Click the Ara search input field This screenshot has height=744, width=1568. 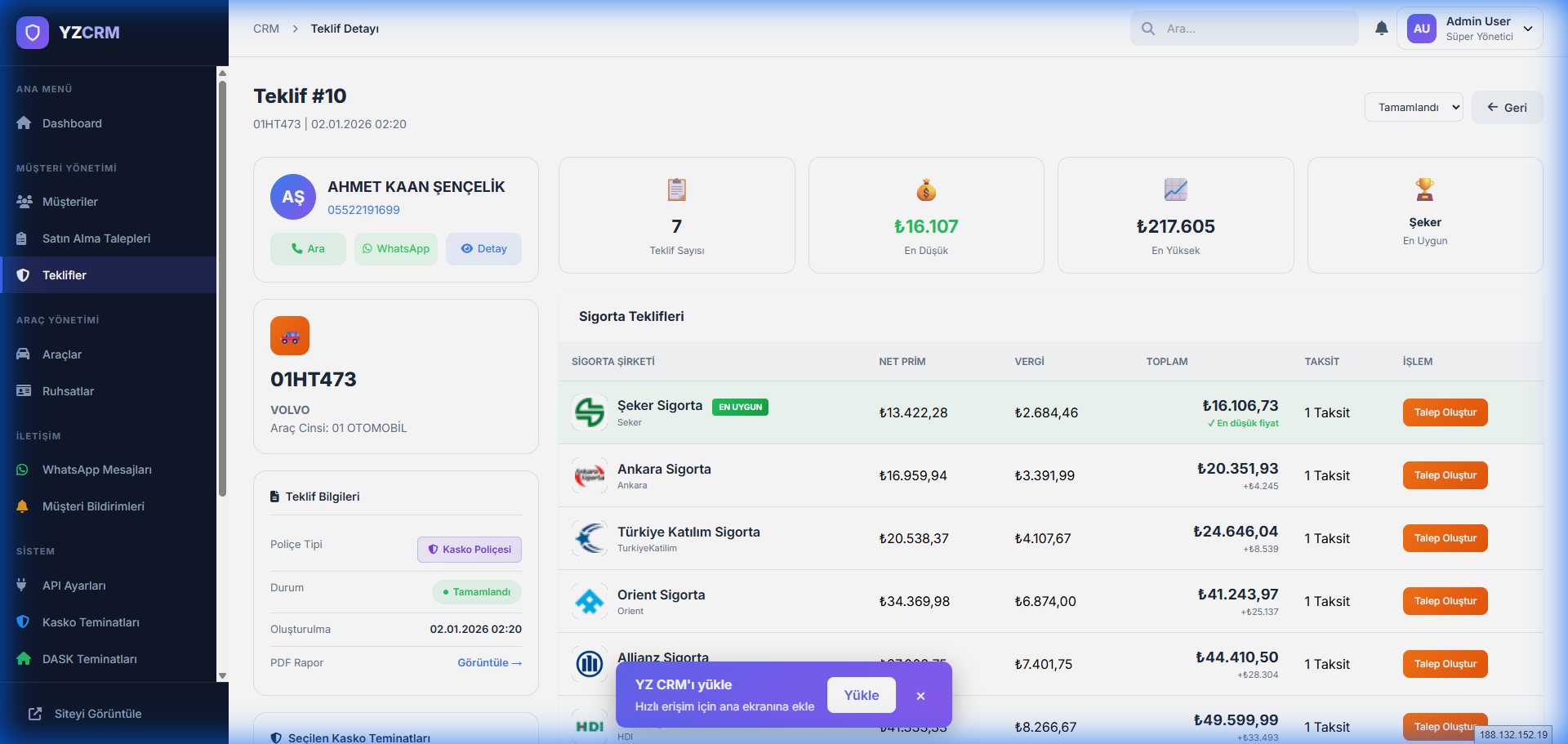pos(1254,29)
